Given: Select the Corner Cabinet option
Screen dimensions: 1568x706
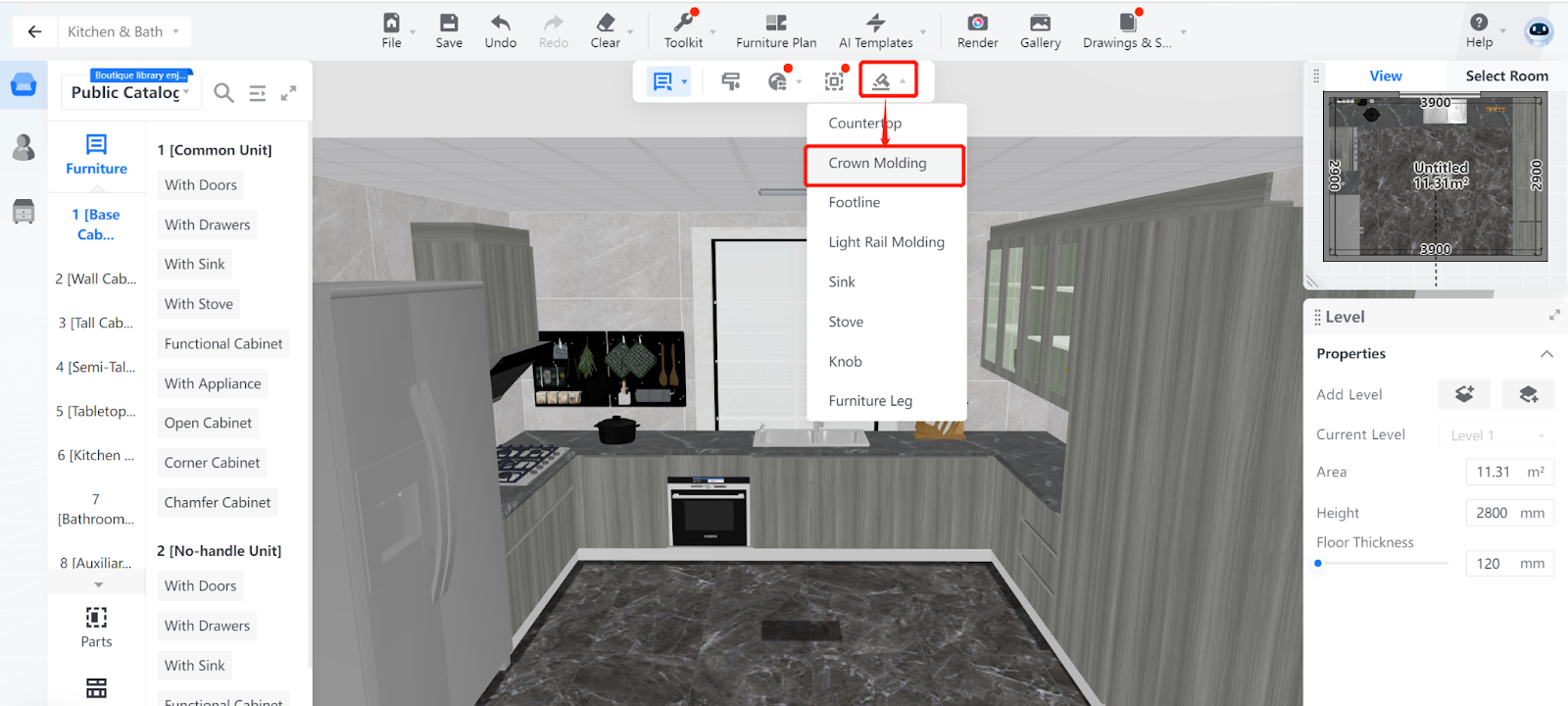Looking at the screenshot, I should (x=212, y=463).
